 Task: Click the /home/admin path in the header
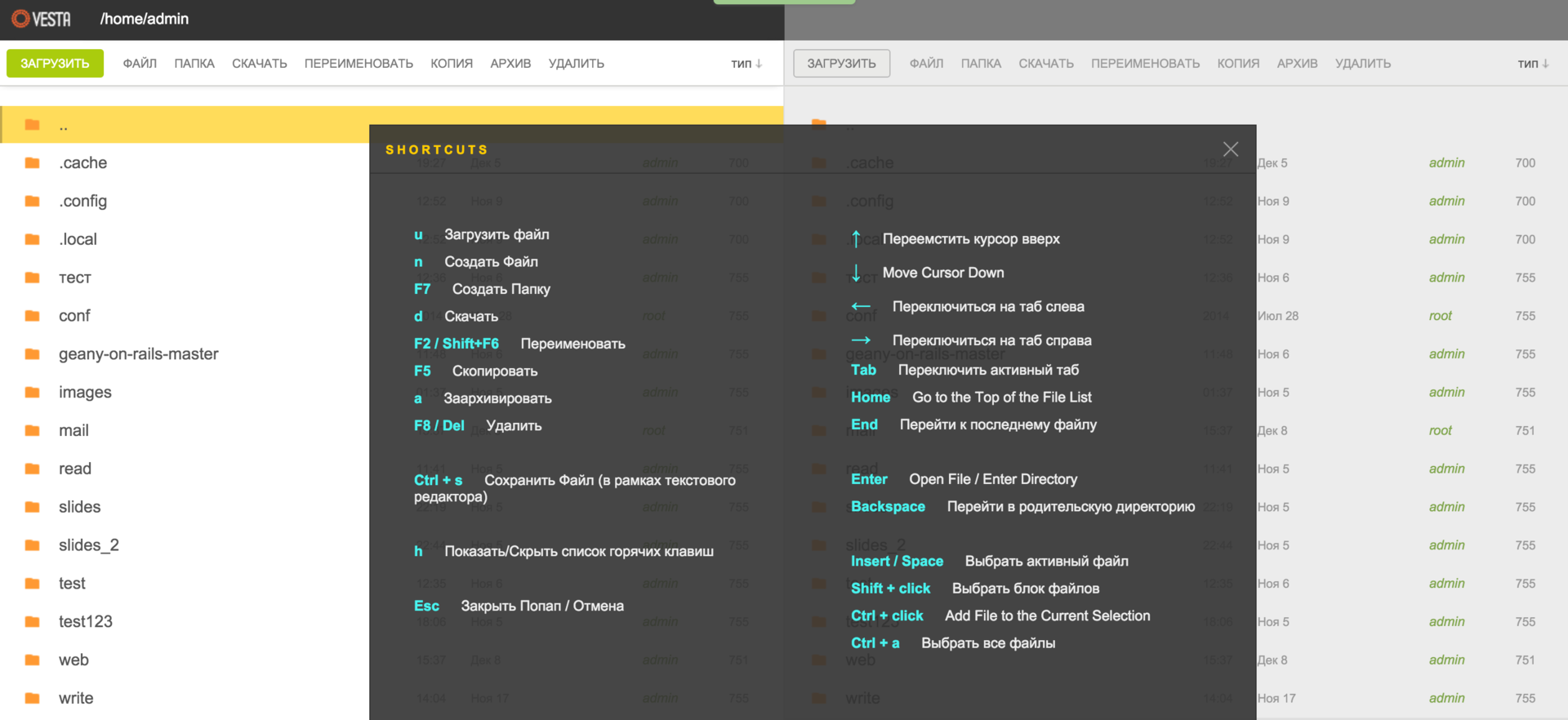pyautogui.click(x=145, y=19)
